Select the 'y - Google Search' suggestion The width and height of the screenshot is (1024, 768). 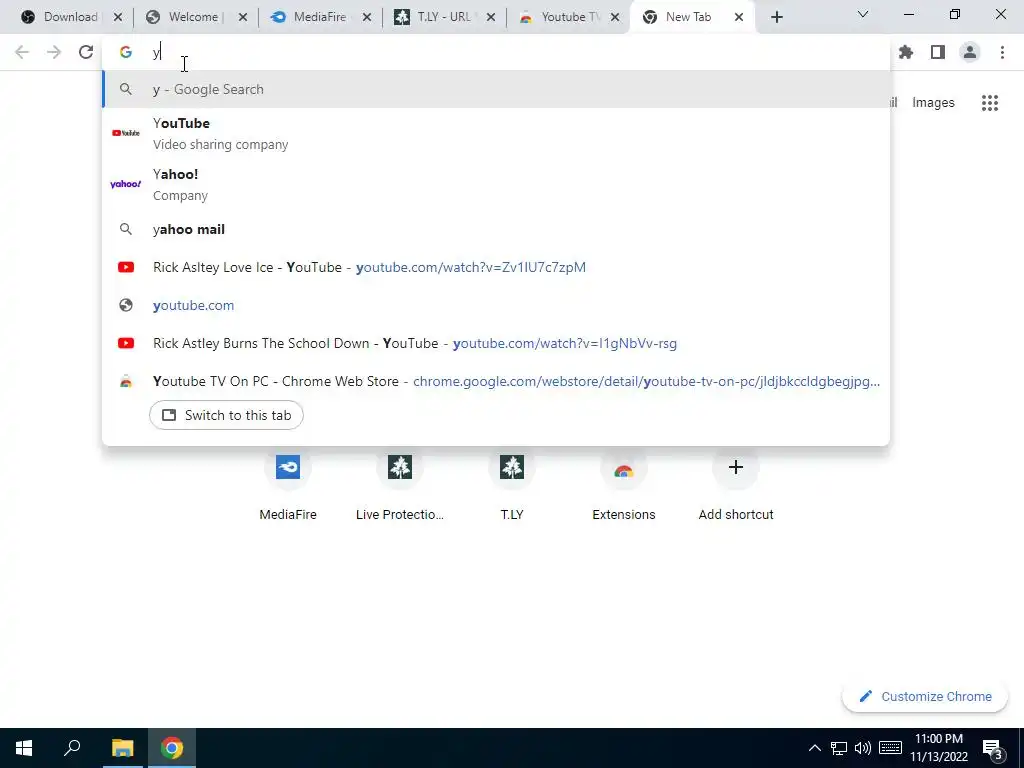(496, 89)
